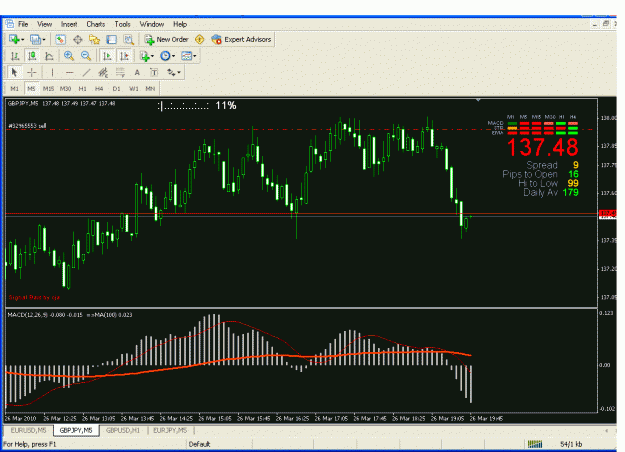Select the diagonal Trendline tool

86,72
